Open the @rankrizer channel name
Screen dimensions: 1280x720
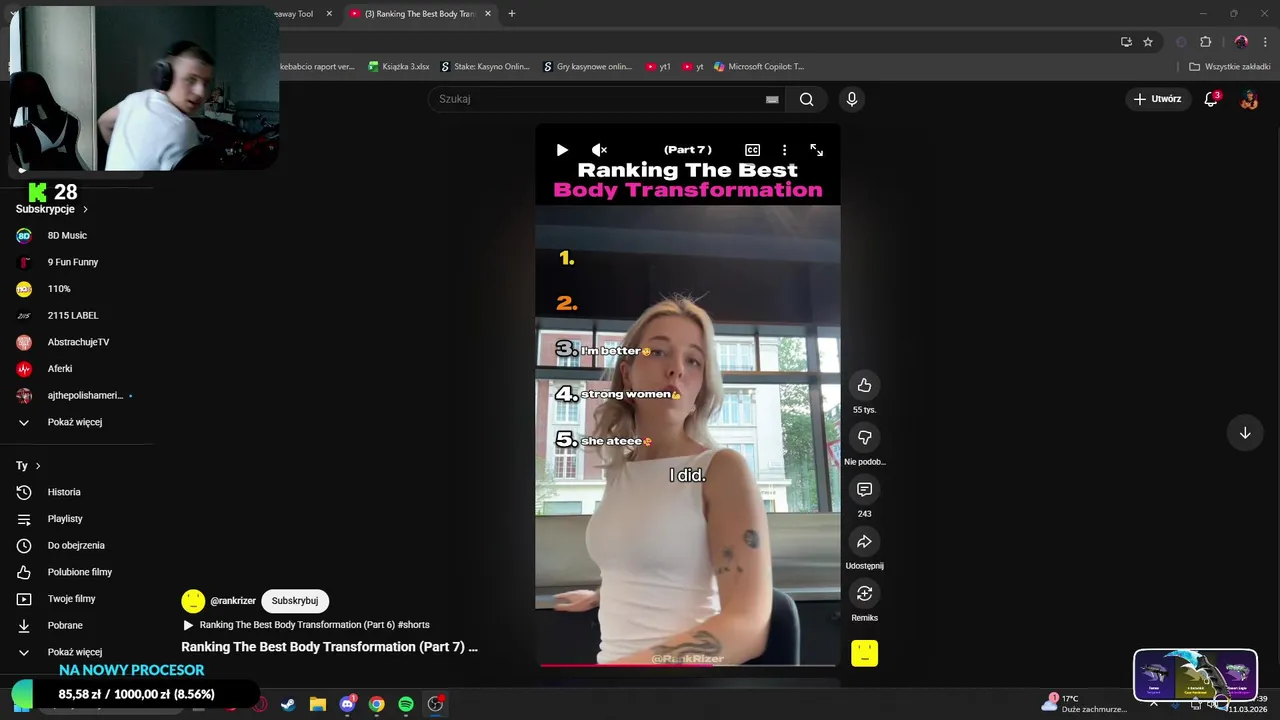click(x=233, y=601)
